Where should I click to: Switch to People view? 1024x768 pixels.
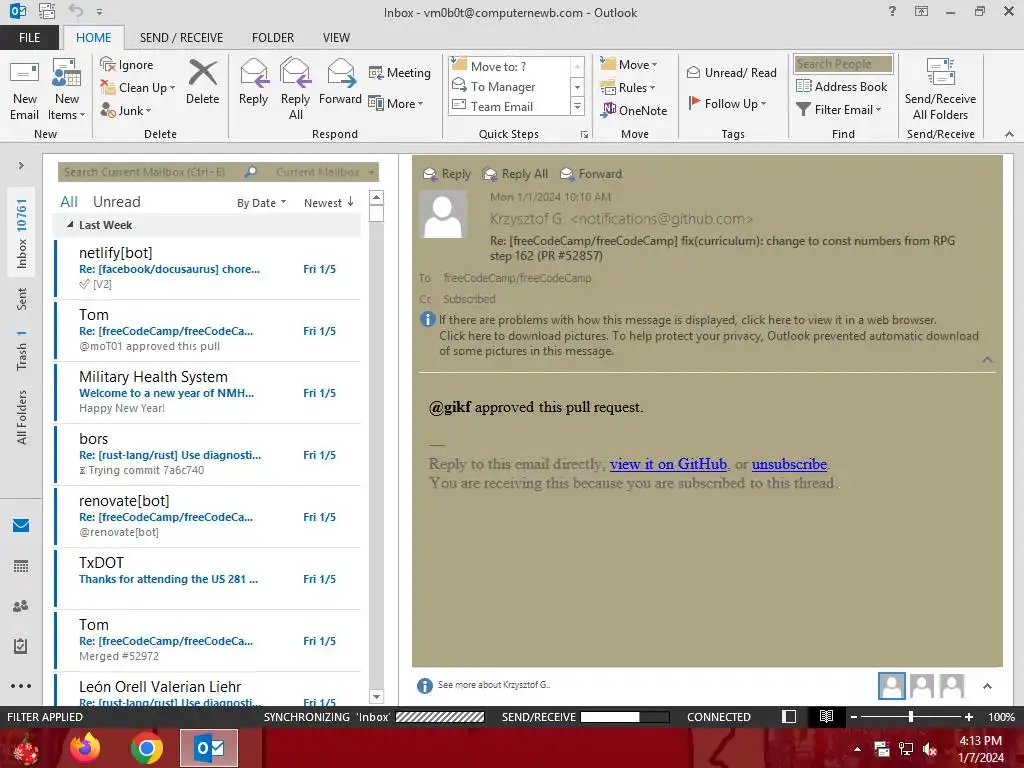point(21,606)
